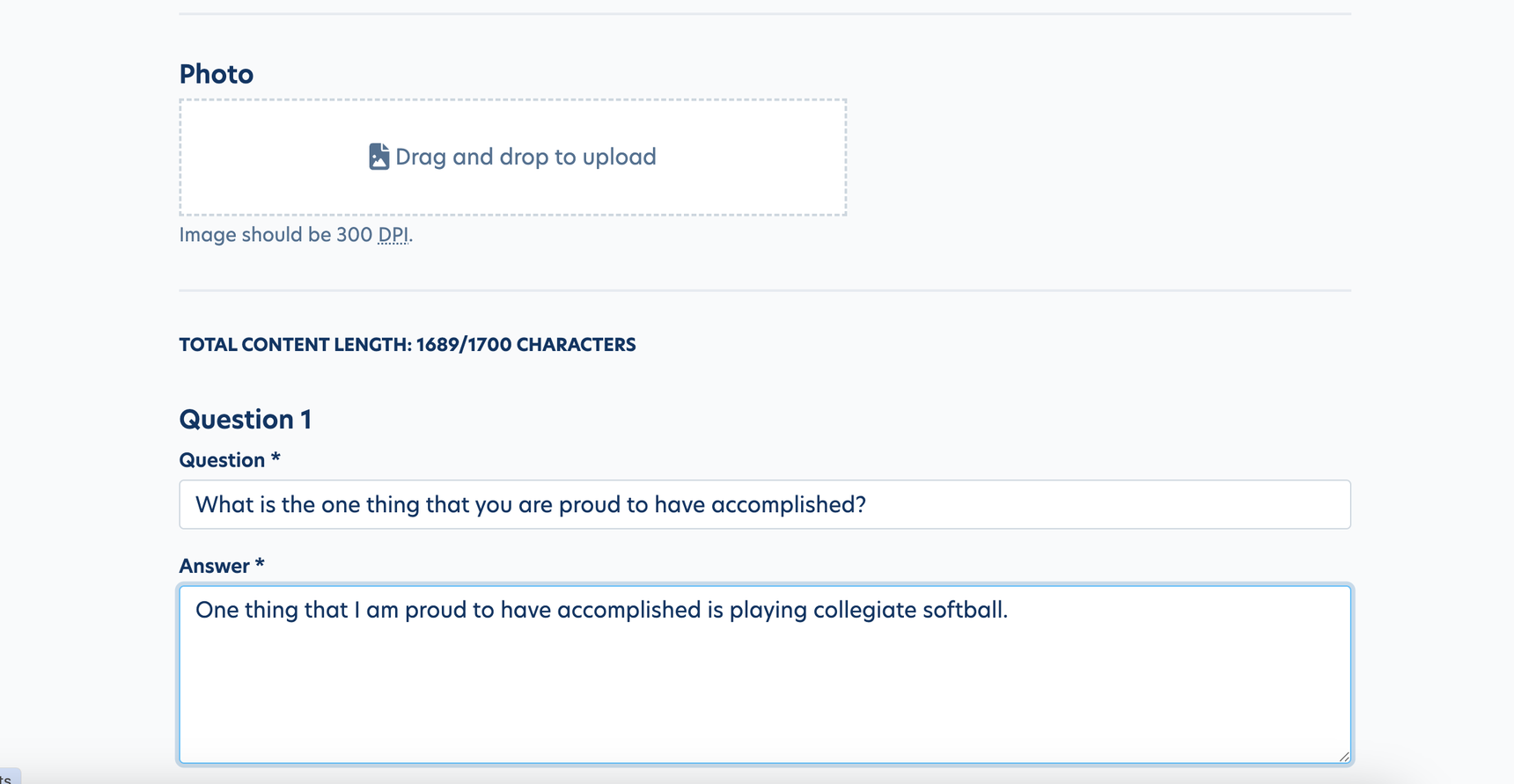Place cursor on the word "accomplished?" in Question field
The width and height of the screenshot is (1514, 784).
[x=789, y=504]
